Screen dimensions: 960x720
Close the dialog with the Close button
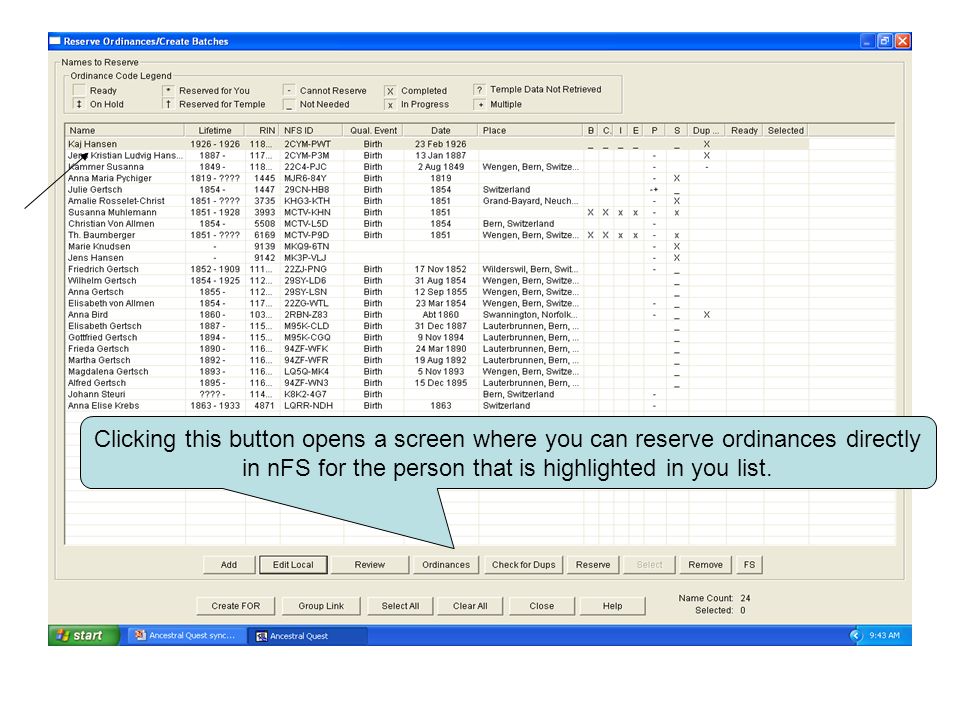pyautogui.click(x=542, y=606)
